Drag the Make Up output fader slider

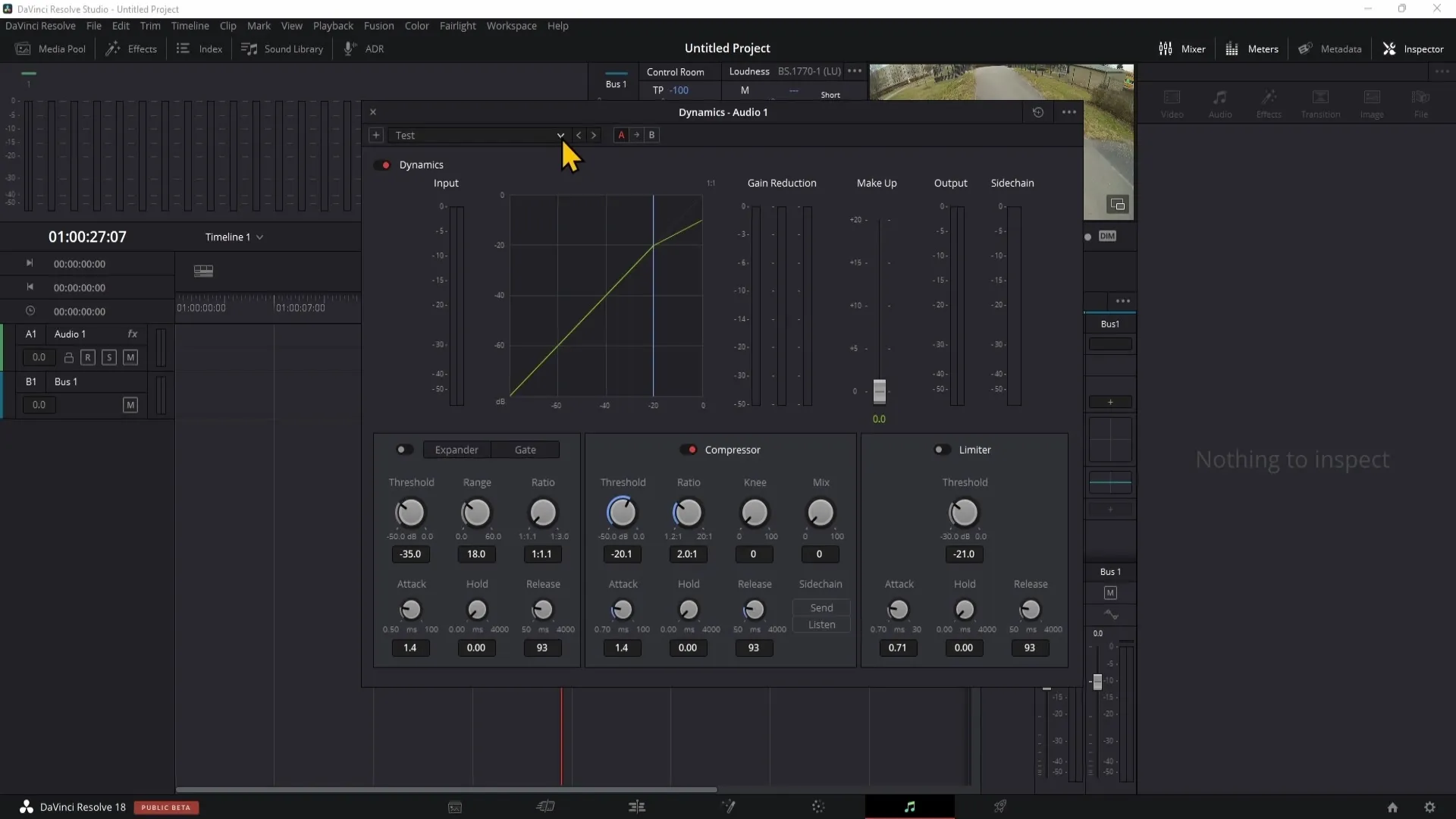(878, 391)
